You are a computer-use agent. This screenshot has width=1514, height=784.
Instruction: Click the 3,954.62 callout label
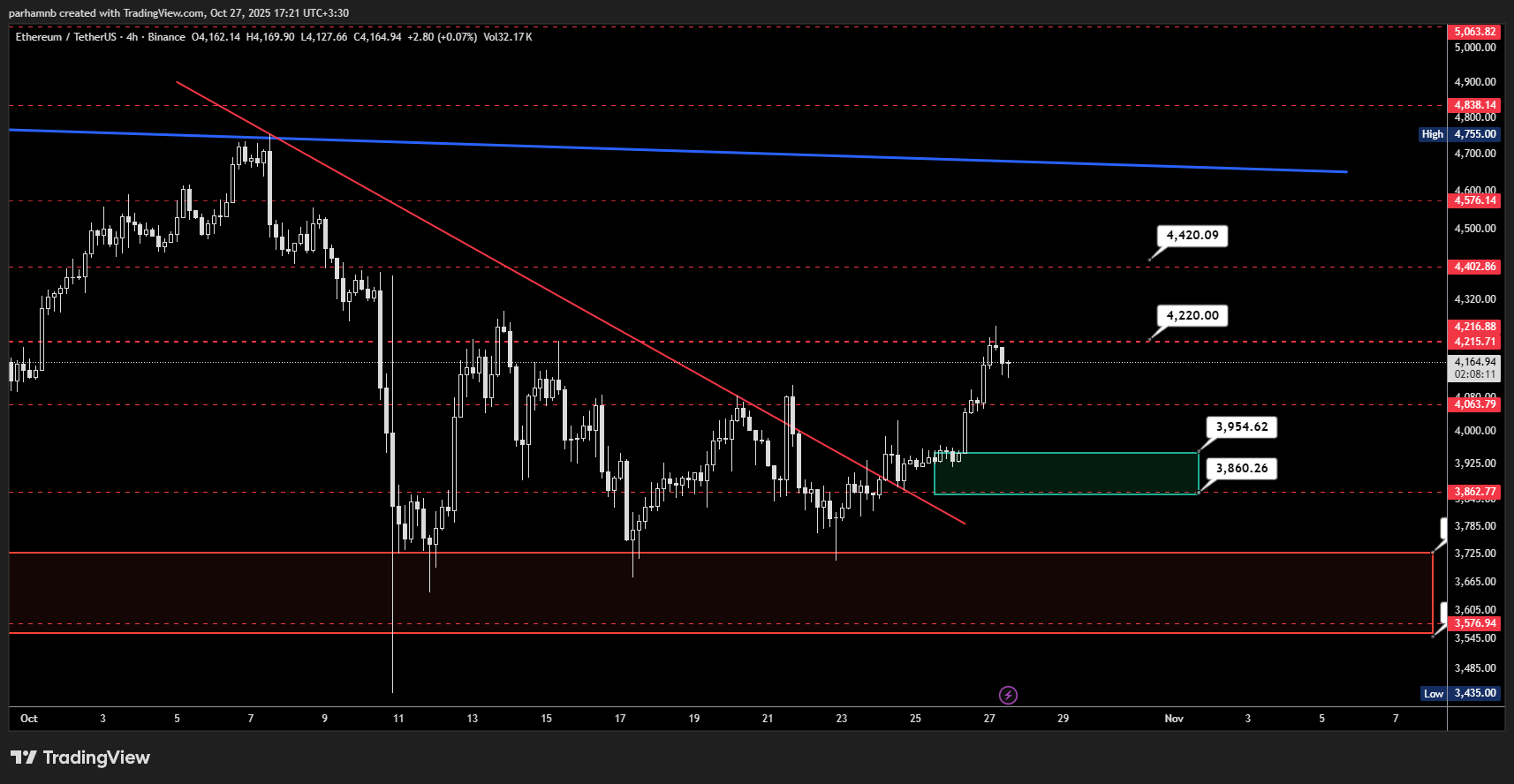[1241, 427]
